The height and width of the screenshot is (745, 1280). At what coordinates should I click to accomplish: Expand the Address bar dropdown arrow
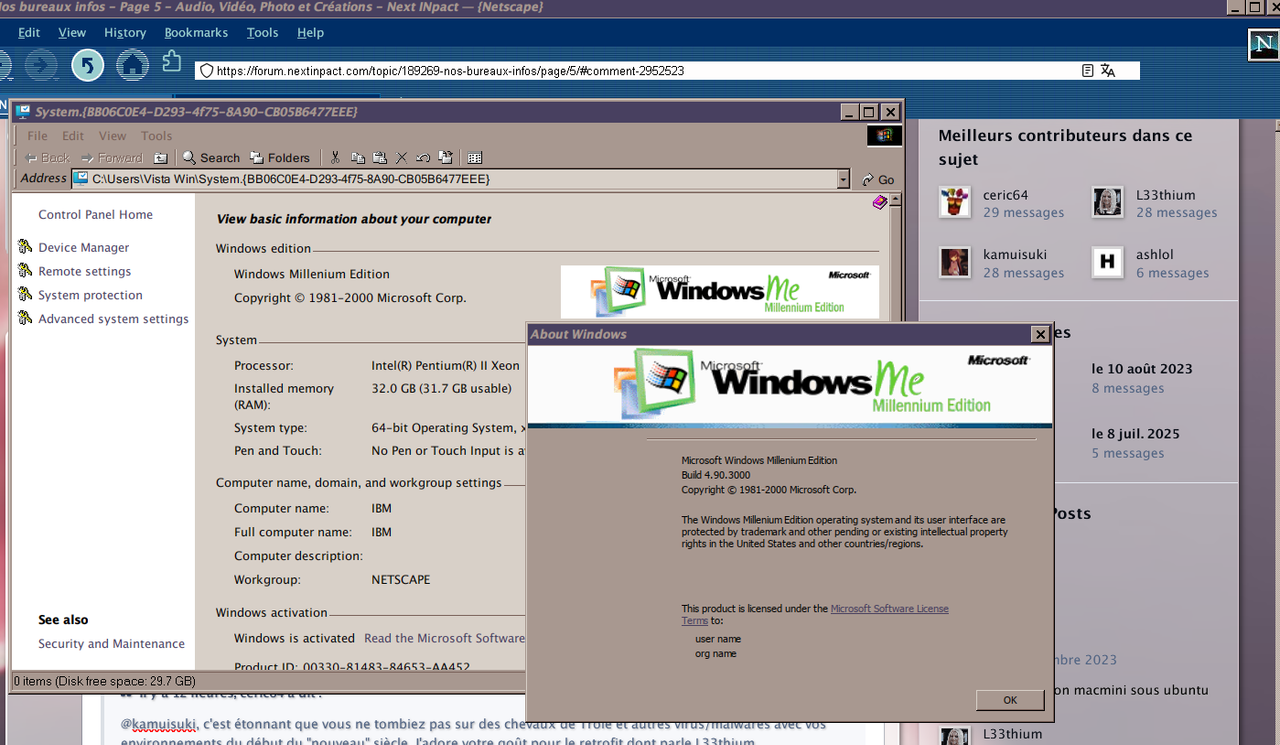(x=843, y=180)
